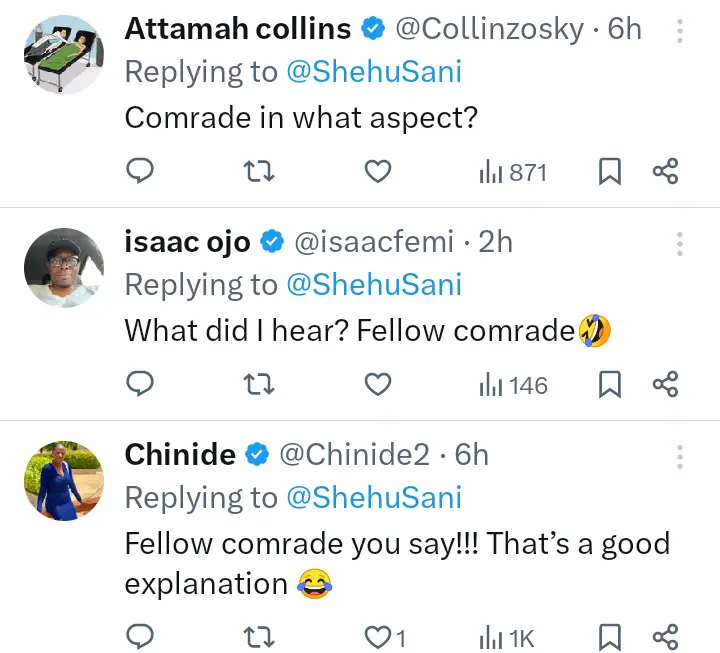Open Chinide's profile avatar
Viewport: 720px width, 653px height.
point(64,481)
